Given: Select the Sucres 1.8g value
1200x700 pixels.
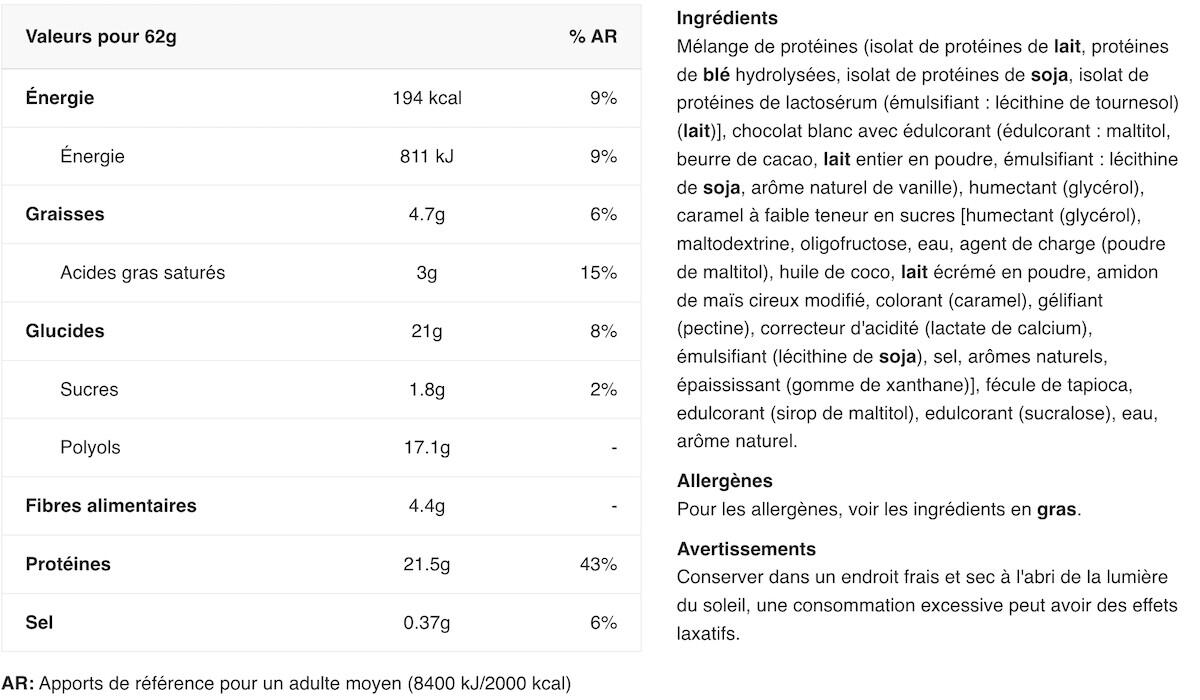Looking at the screenshot, I should point(427,389).
